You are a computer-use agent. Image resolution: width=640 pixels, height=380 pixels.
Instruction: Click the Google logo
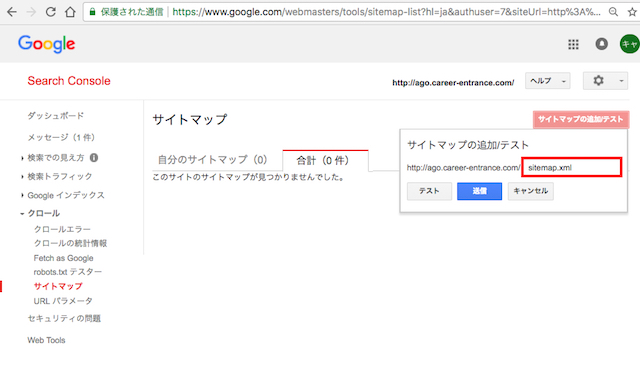pos(47,44)
